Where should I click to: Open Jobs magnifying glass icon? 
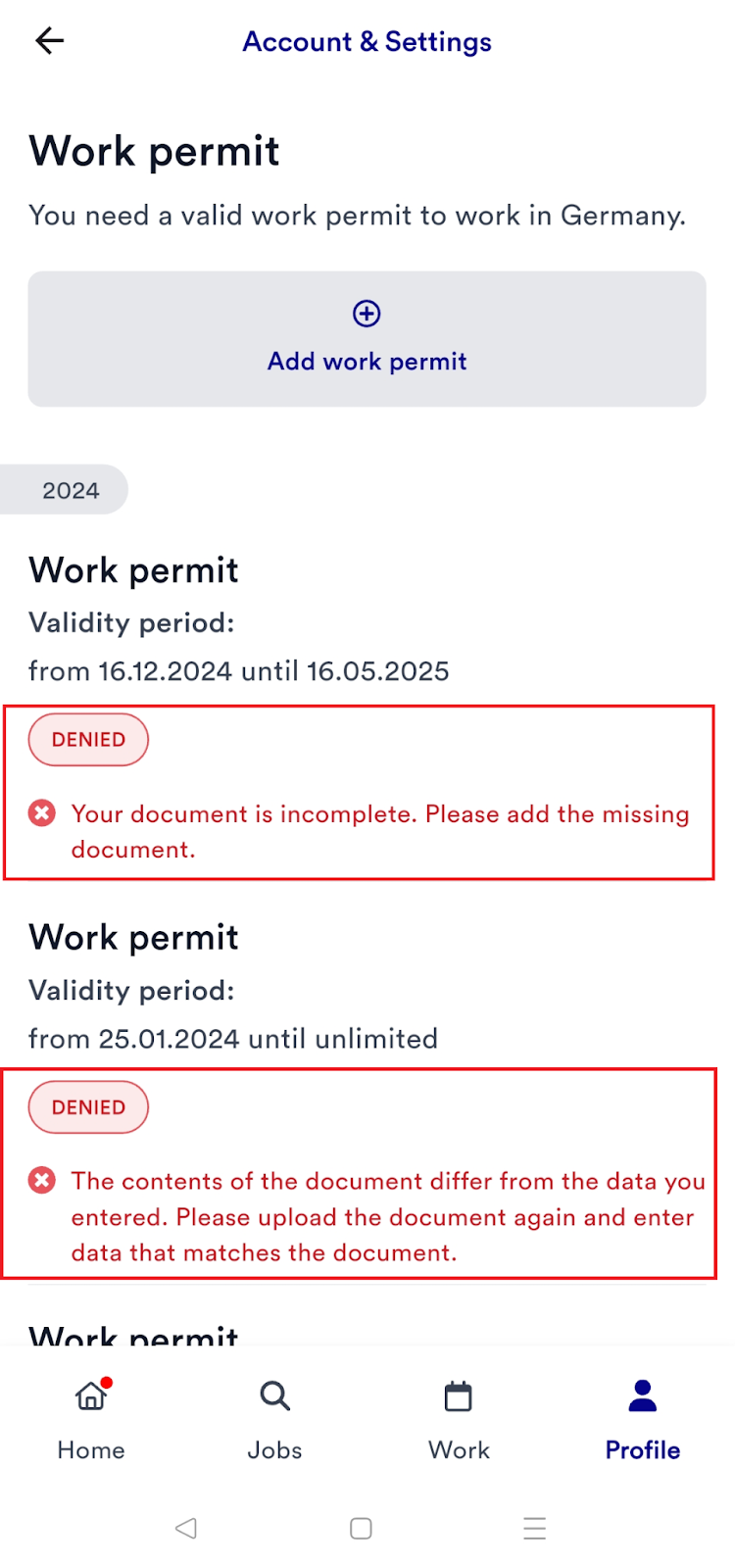[274, 1396]
